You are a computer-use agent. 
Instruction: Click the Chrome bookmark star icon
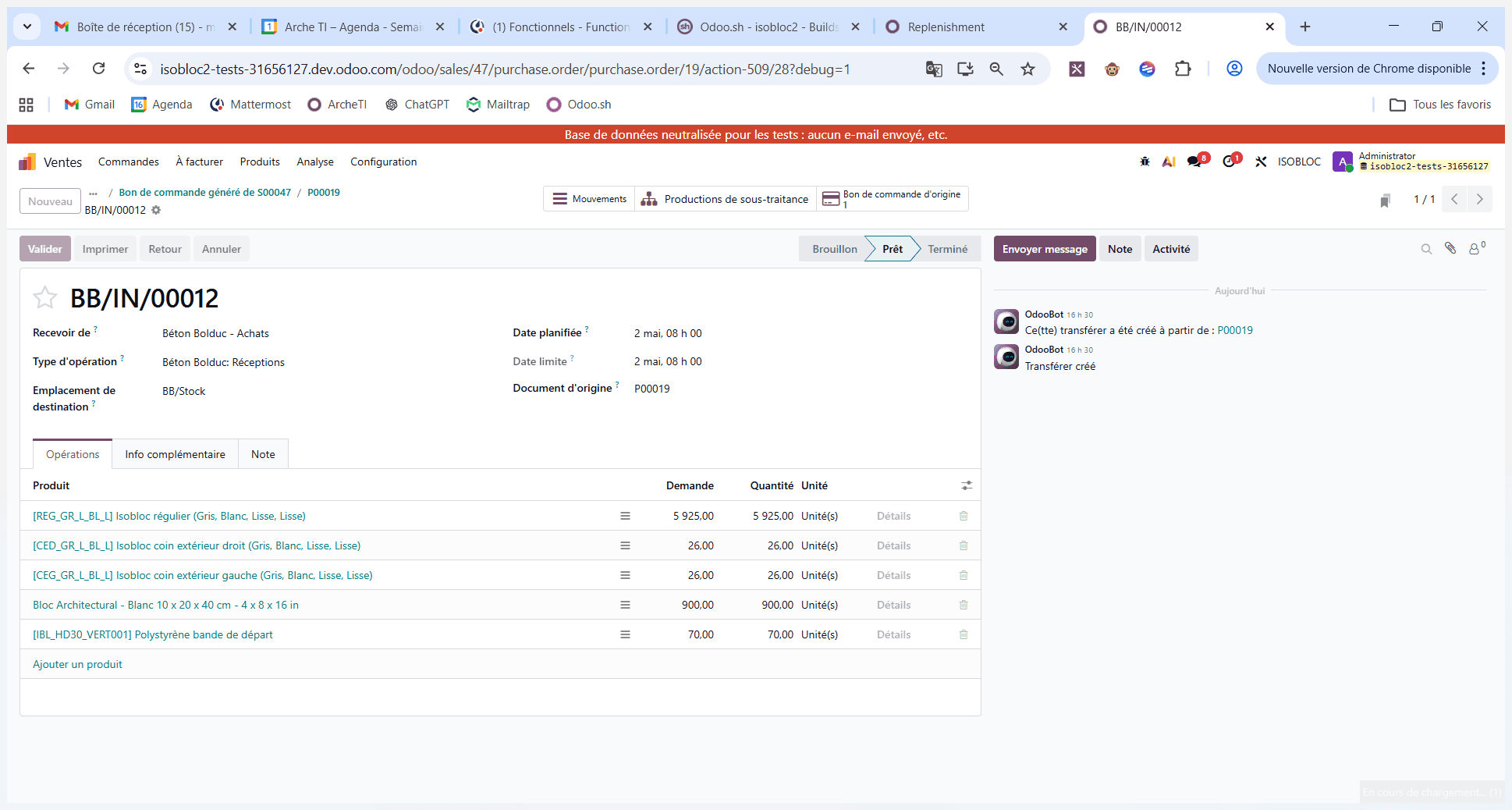click(1028, 69)
